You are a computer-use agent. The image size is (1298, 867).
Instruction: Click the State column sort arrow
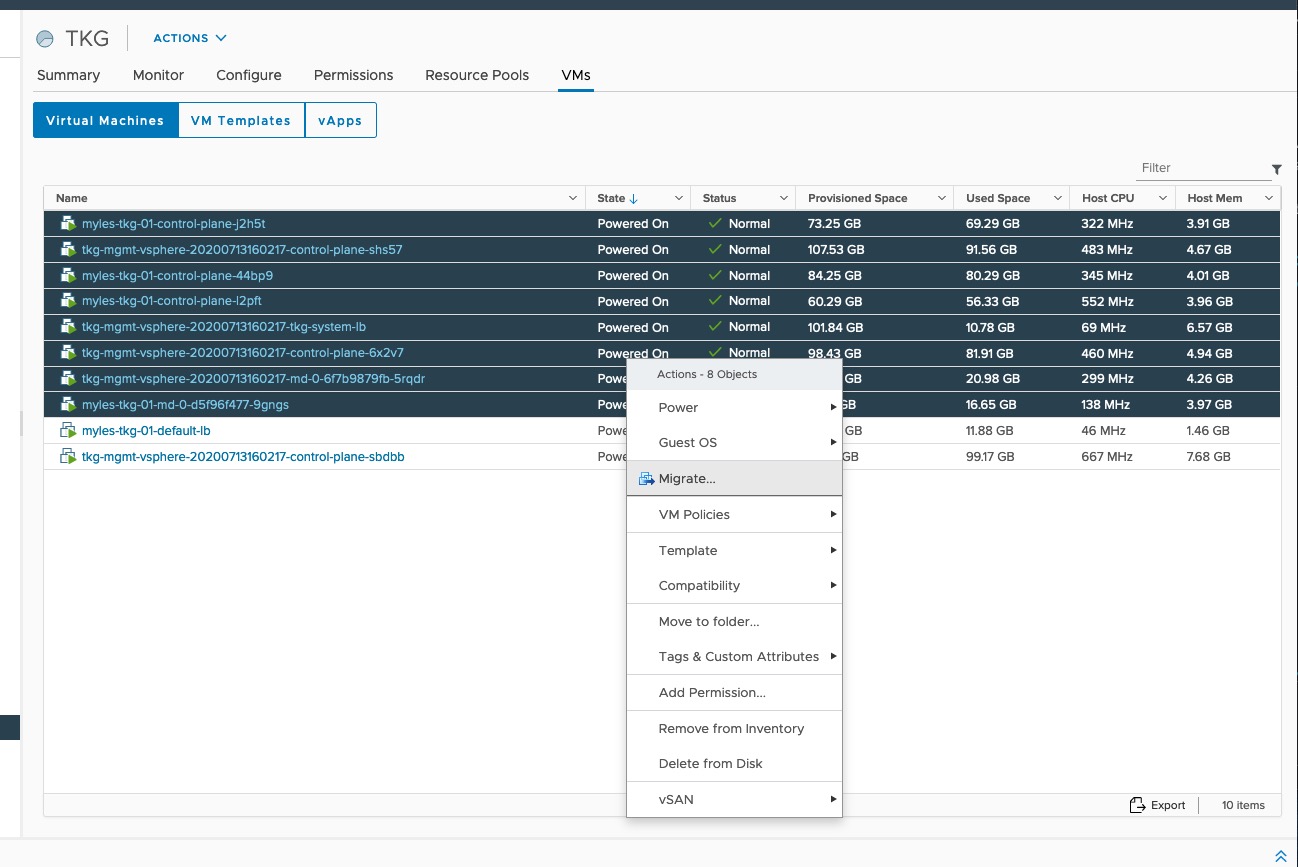pyautogui.click(x=634, y=198)
